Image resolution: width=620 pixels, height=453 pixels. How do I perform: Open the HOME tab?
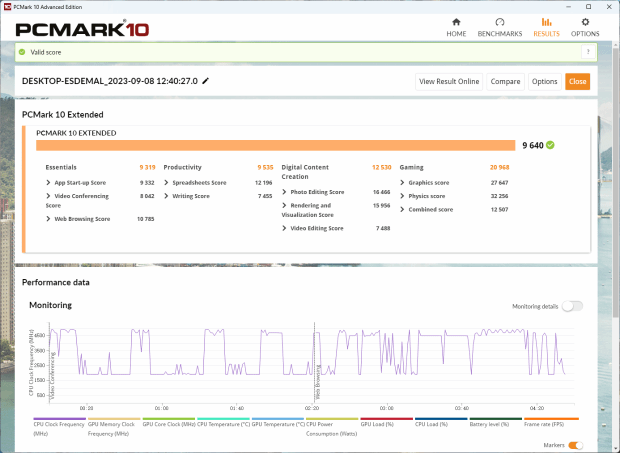point(456,27)
